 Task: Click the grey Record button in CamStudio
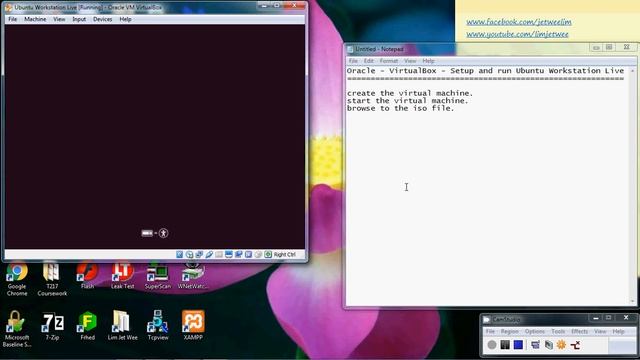(492, 345)
